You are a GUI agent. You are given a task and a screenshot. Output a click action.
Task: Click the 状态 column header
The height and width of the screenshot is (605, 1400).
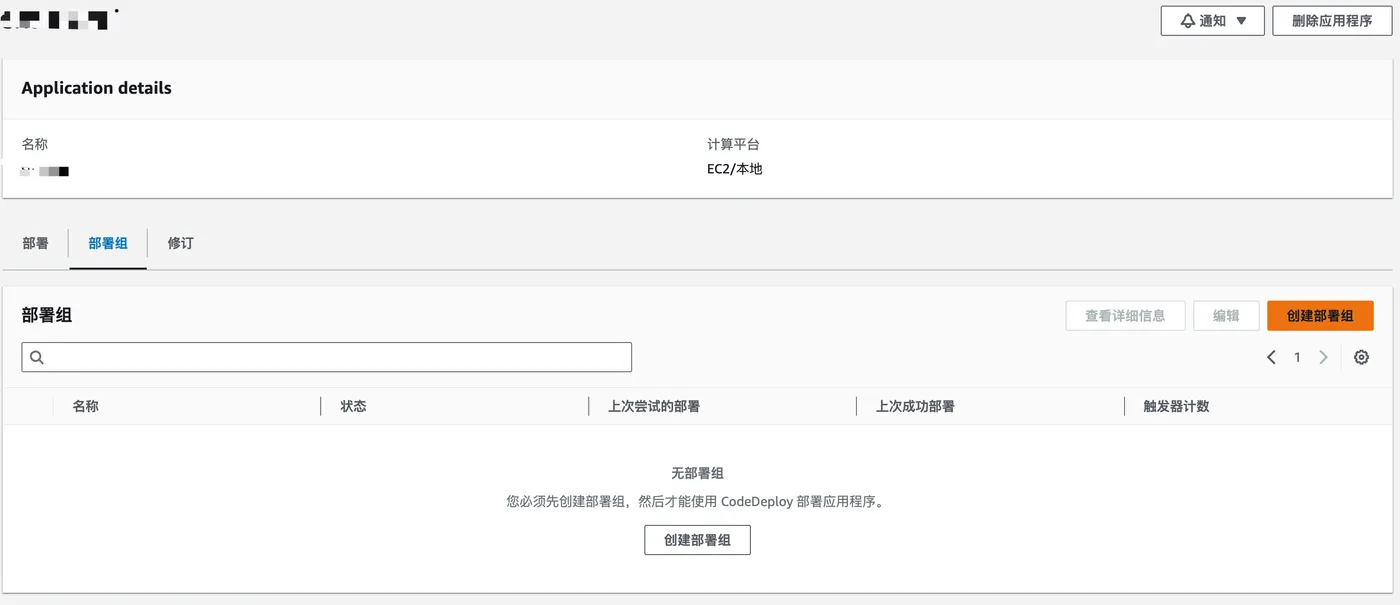point(353,406)
